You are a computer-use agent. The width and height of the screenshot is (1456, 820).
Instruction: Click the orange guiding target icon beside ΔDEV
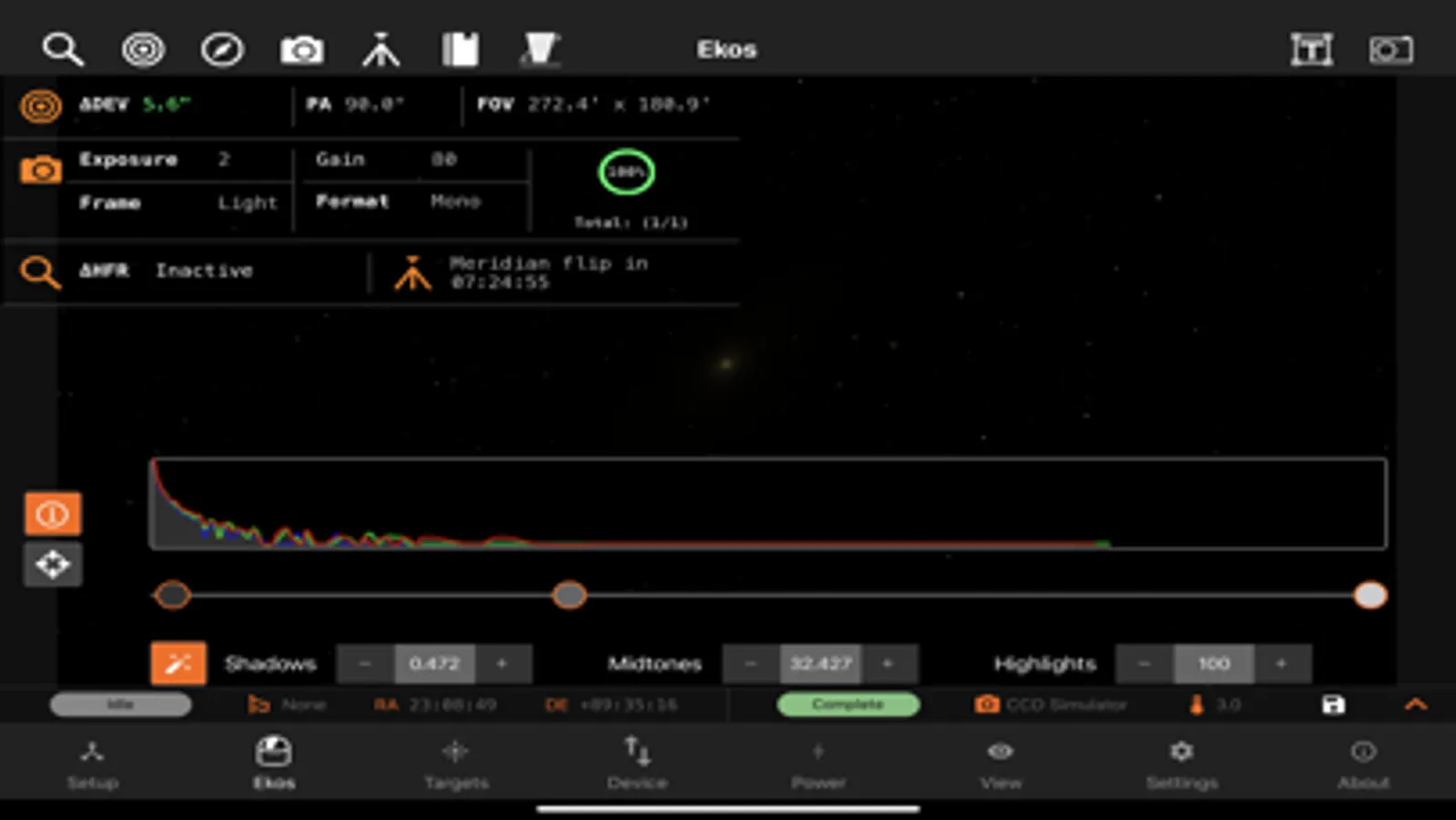(41, 106)
